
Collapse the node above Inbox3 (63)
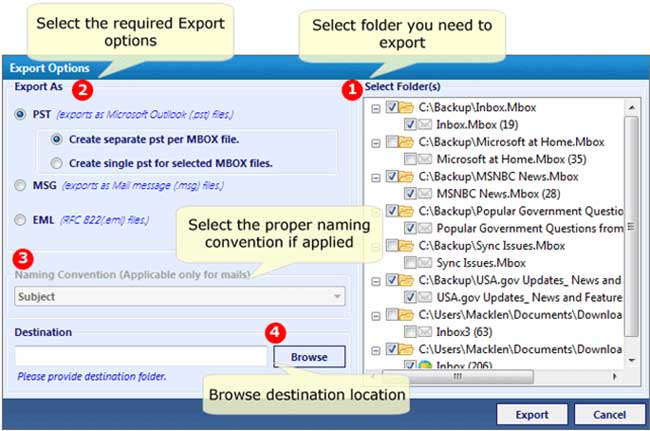[x=376, y=316]
